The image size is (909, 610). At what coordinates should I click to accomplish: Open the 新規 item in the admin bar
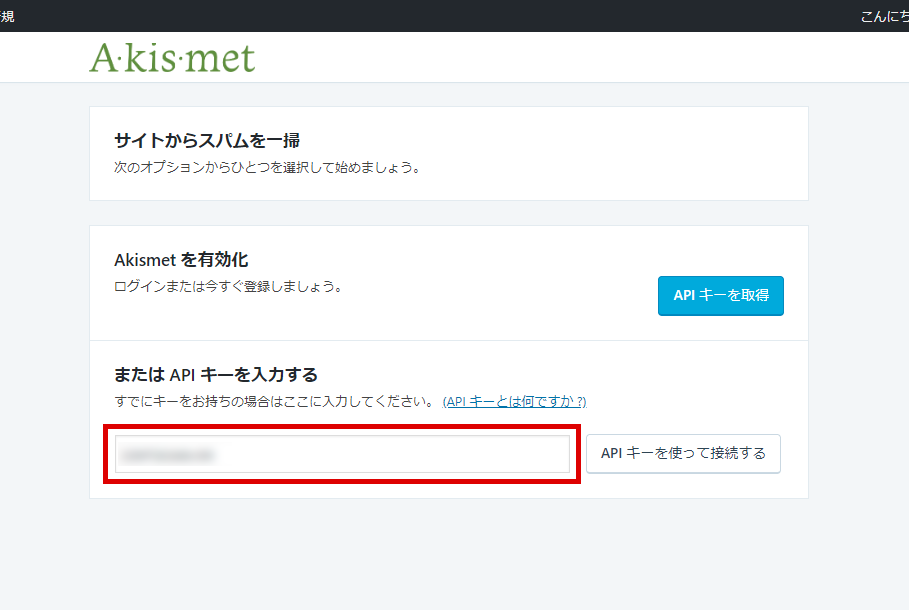[6, 15]
